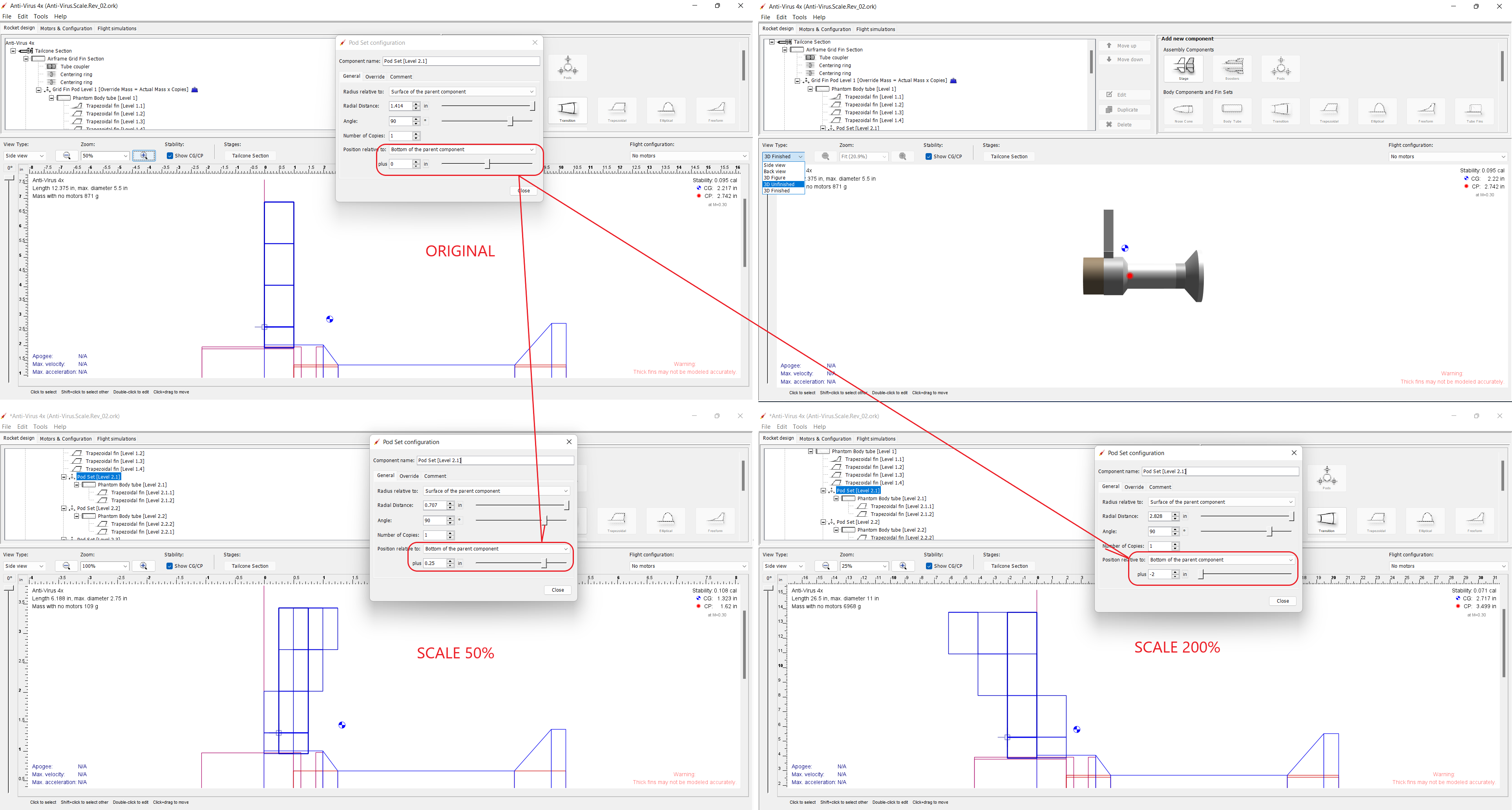Choose Back view in the open View Type list
1512x810 pixels.
775,172
